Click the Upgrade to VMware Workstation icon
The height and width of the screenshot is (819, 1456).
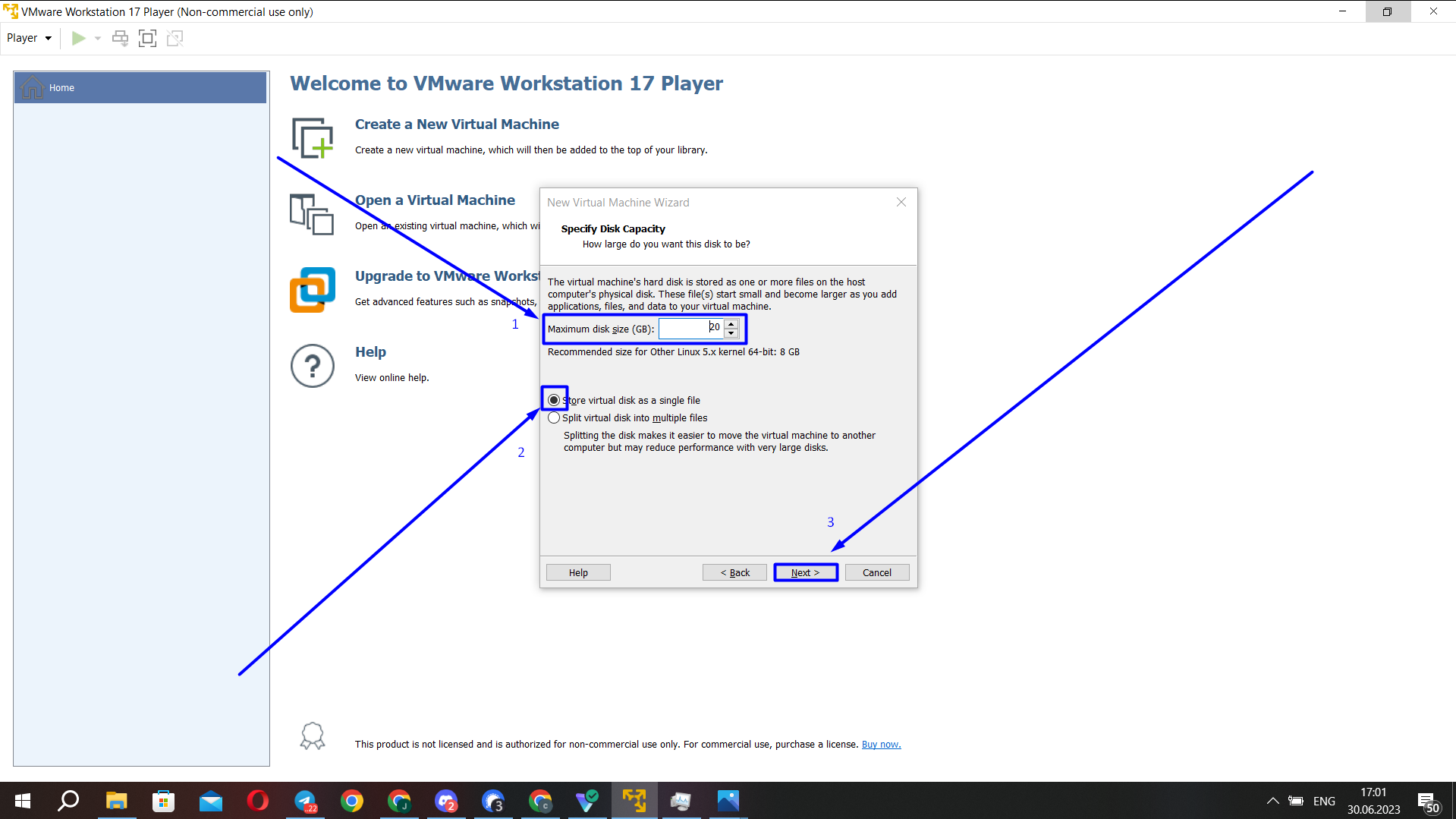coord(312,290)
